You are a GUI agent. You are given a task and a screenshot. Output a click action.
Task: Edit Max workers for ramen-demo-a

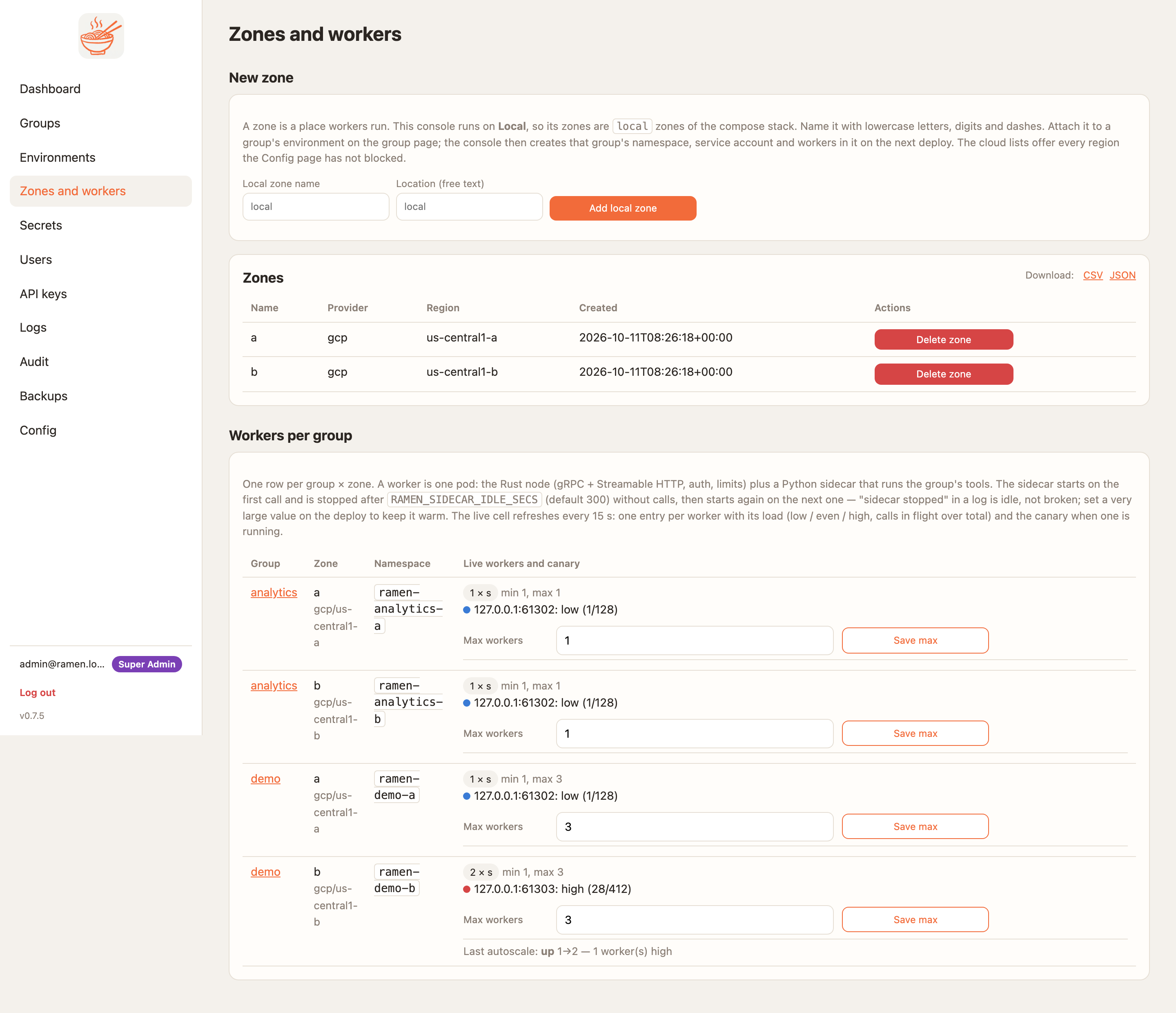click(x=695, y=827)
